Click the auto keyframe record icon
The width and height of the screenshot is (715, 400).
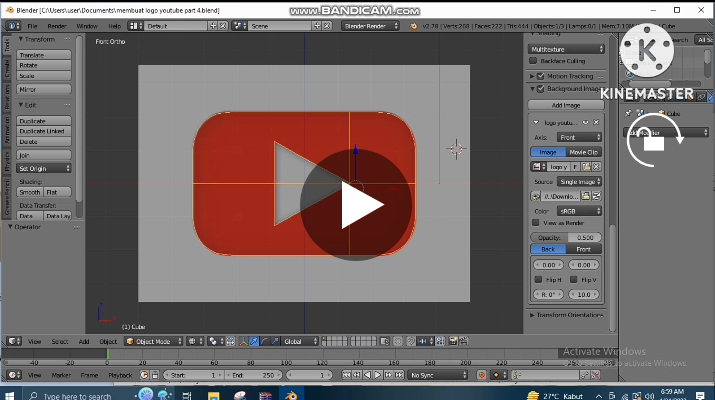[x=481, y=375]
